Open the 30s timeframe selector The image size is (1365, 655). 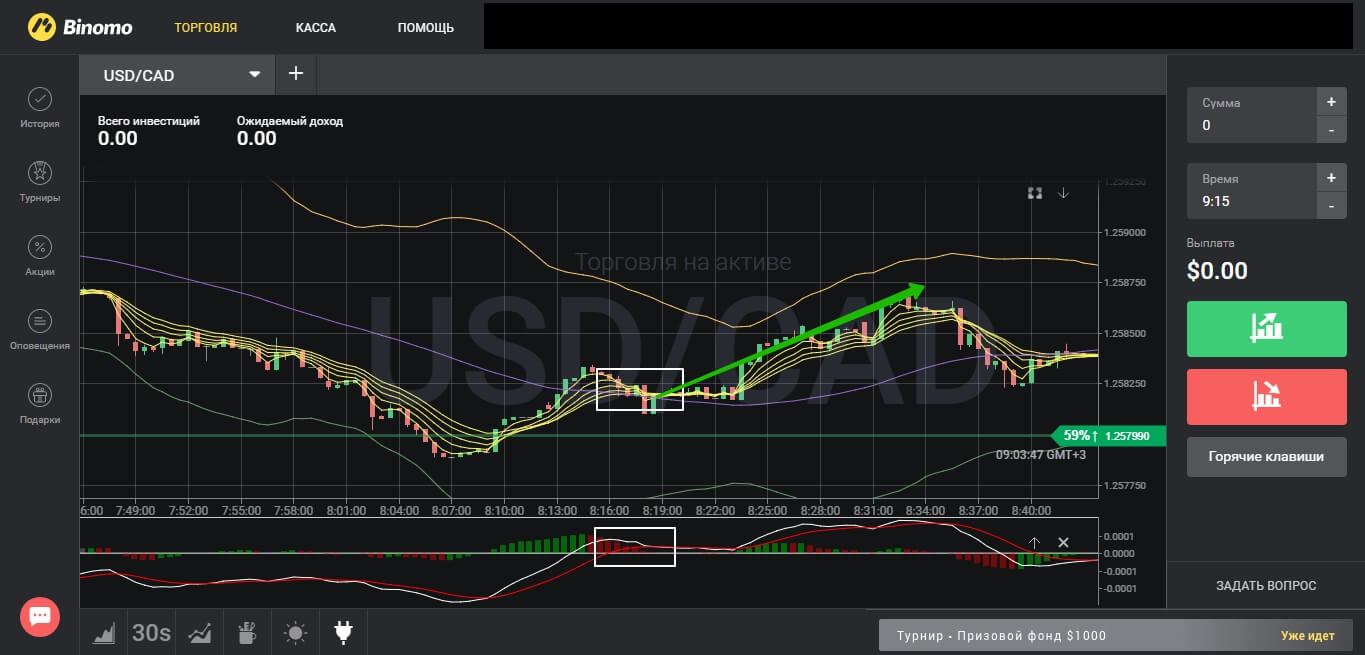(152, 632)
